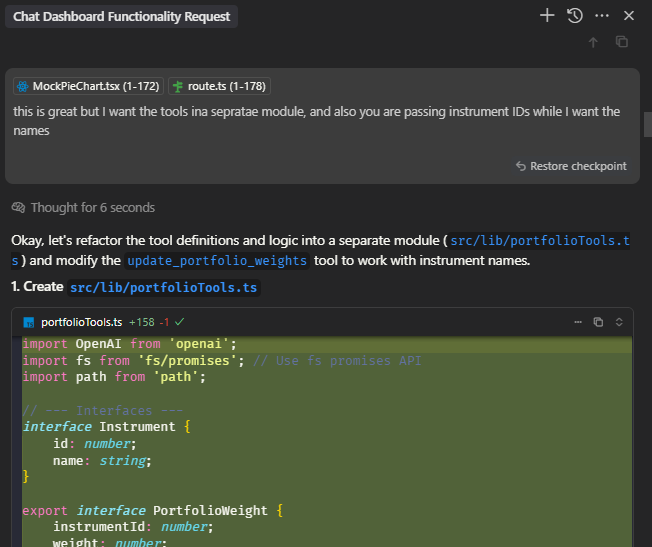This screenshot has height=547, width=652.
Task: Start a new chat with plus icon
Action: [547, 16]
